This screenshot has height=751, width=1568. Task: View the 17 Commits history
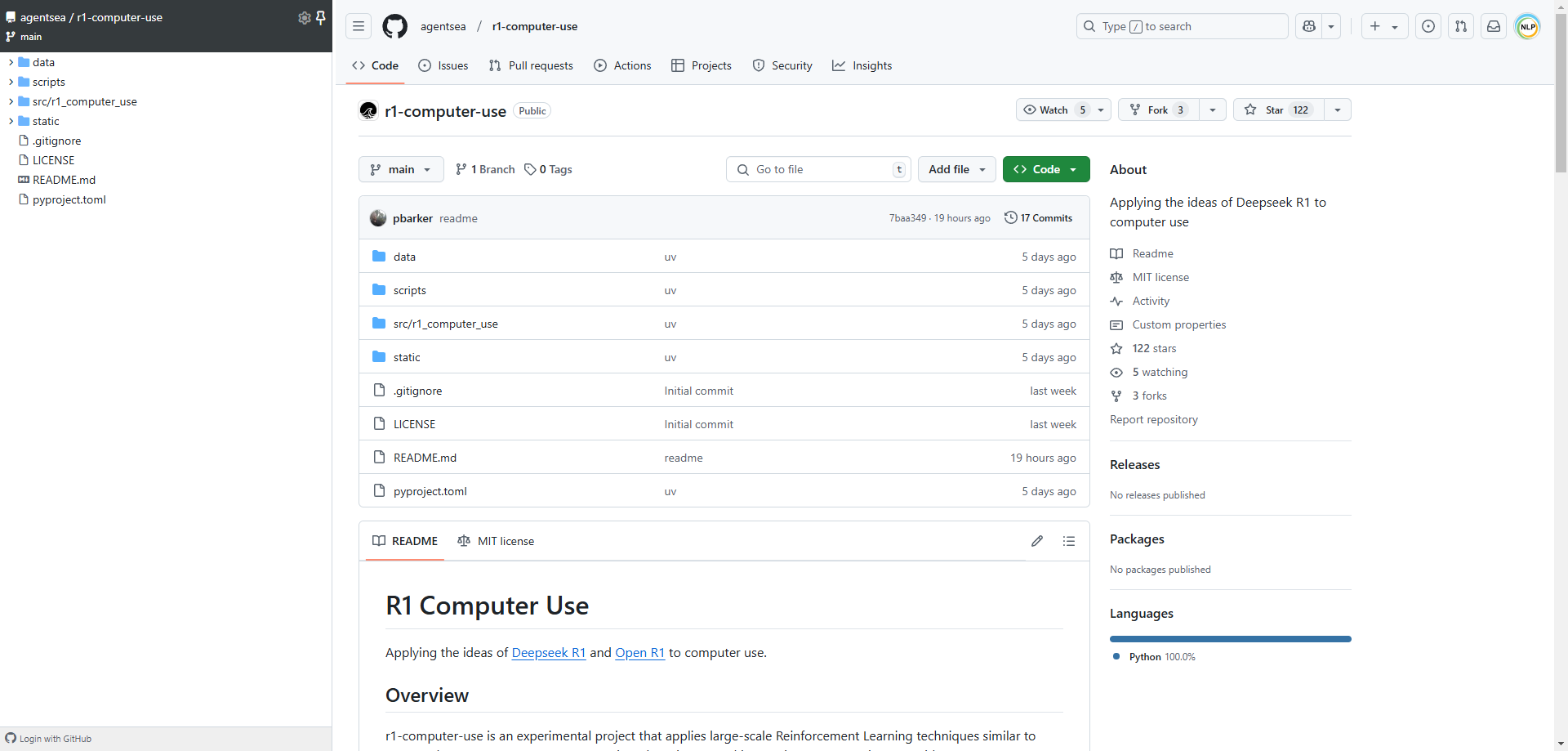[x=1039, y=218]
